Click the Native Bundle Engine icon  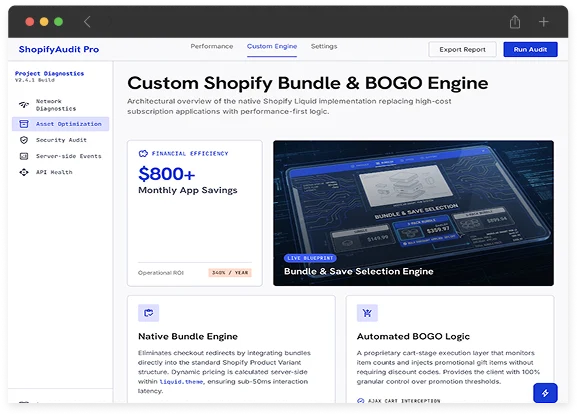(x=148, y=313)
